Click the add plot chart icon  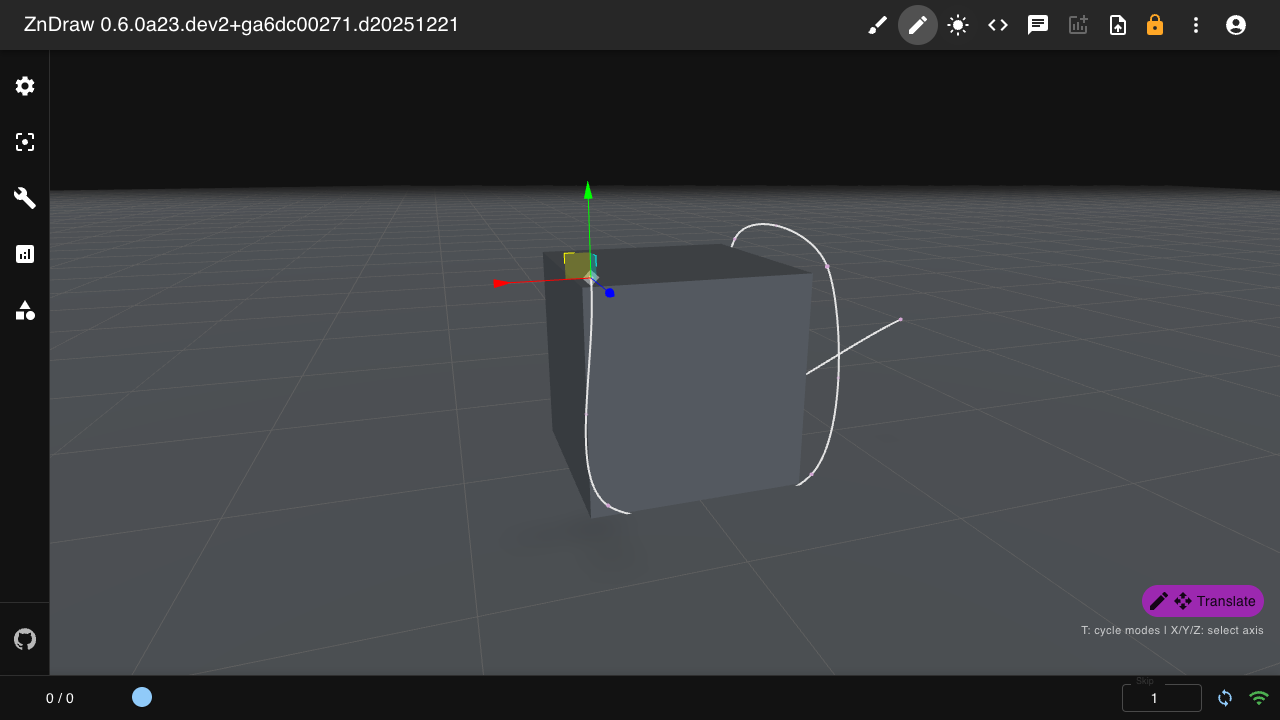pos(1078,25)
